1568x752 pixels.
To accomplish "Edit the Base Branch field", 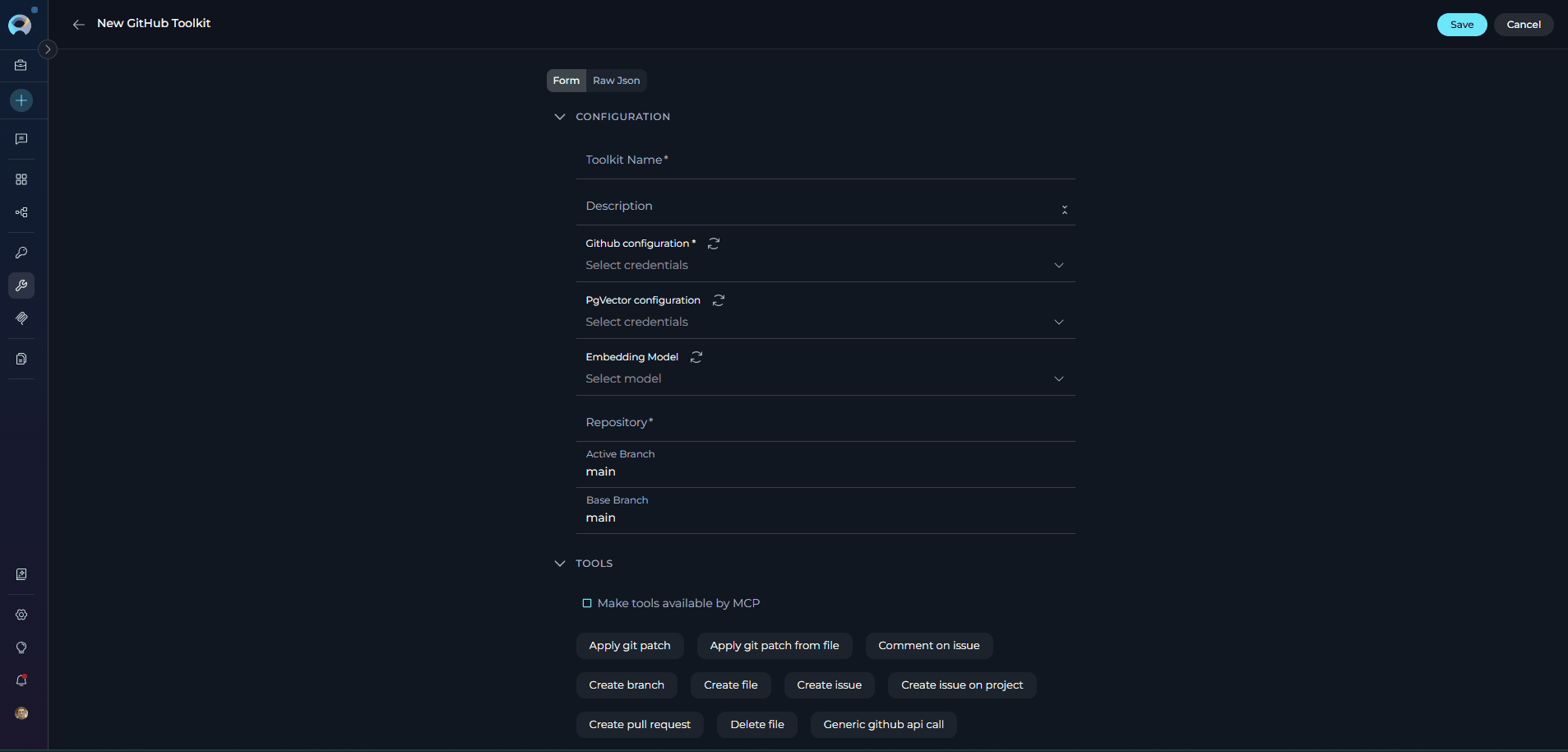I will [826, 518].
